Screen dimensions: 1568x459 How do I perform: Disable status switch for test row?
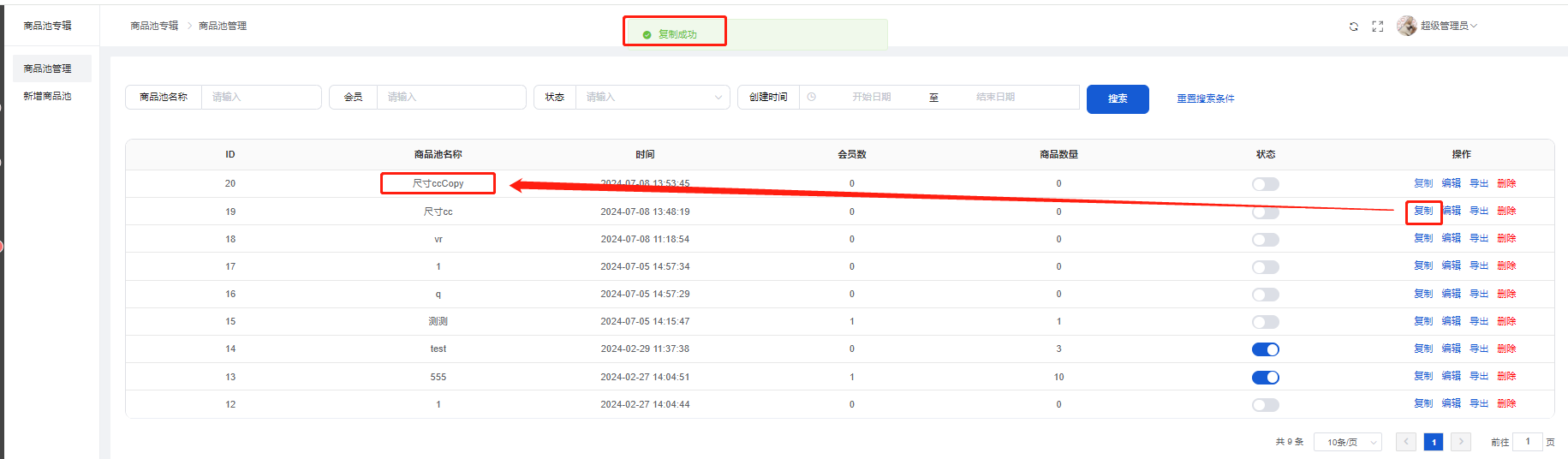[1266, 349]
